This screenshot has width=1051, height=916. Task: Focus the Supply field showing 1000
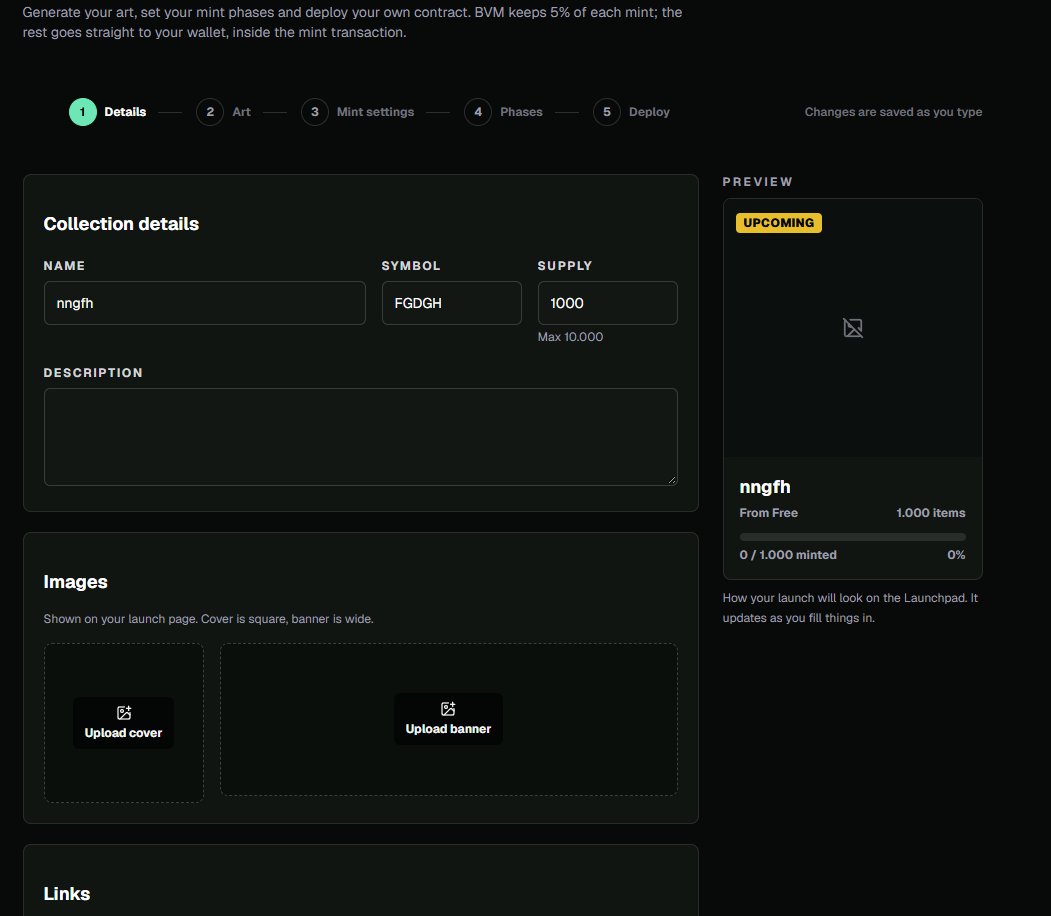[607, 303]
